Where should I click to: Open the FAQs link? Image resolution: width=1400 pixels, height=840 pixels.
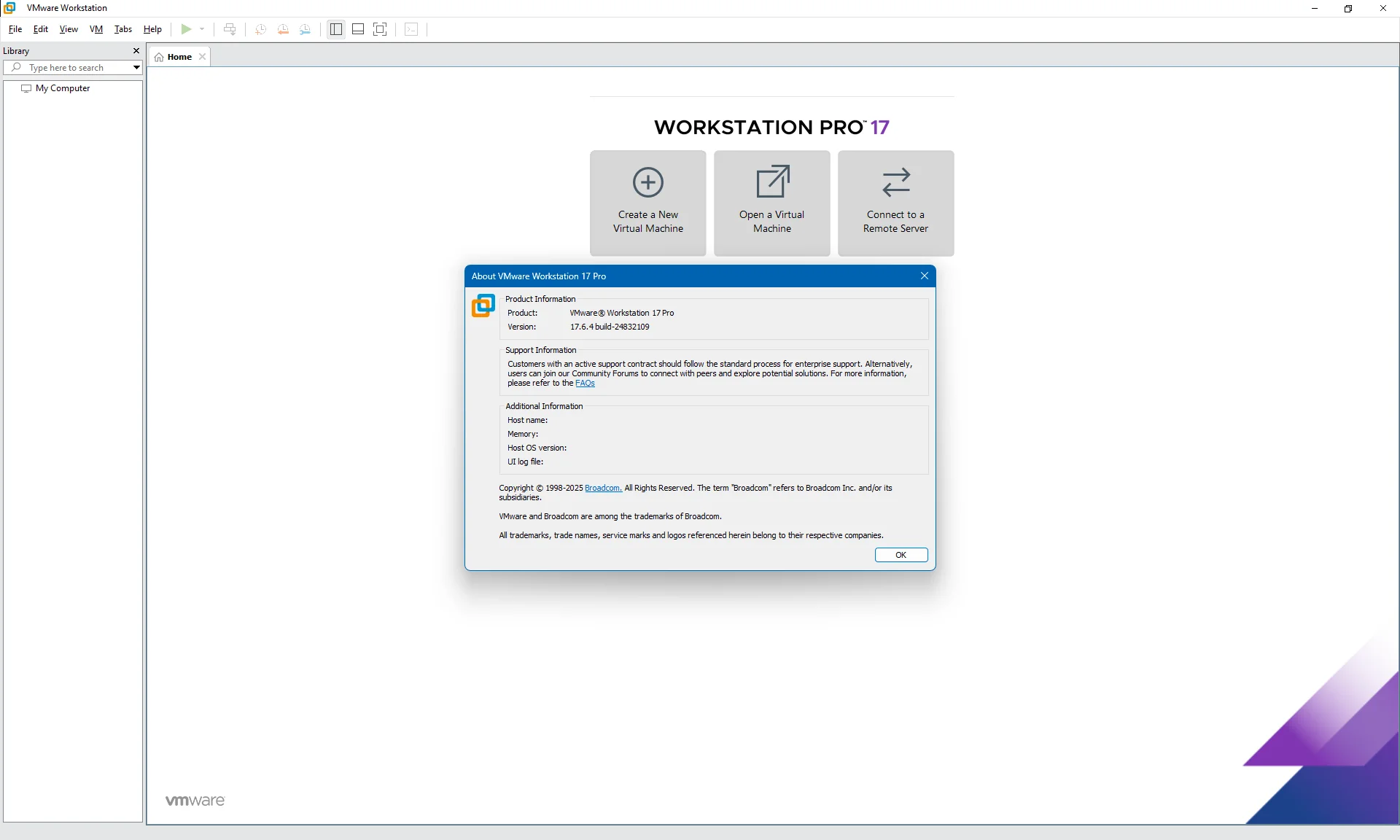point(585,384)
